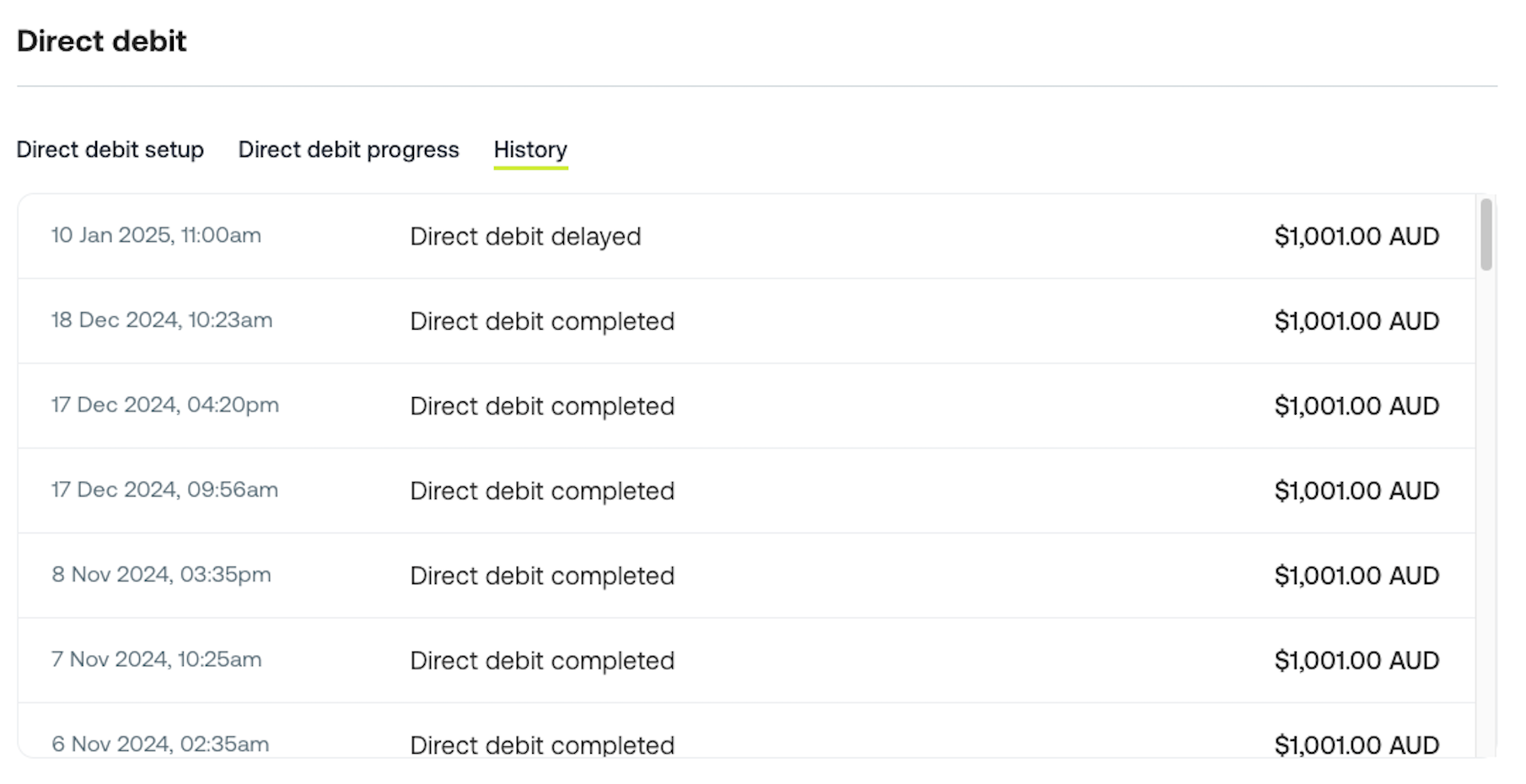This screenshot has height=784, width=1526.
Task: Click the amount for 18 Dec 2024 debit
Action: coord(1356,320)
